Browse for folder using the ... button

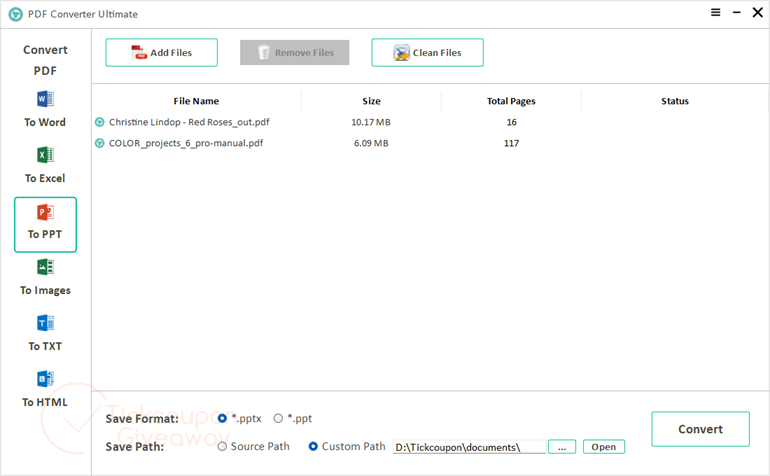(562, 447)
